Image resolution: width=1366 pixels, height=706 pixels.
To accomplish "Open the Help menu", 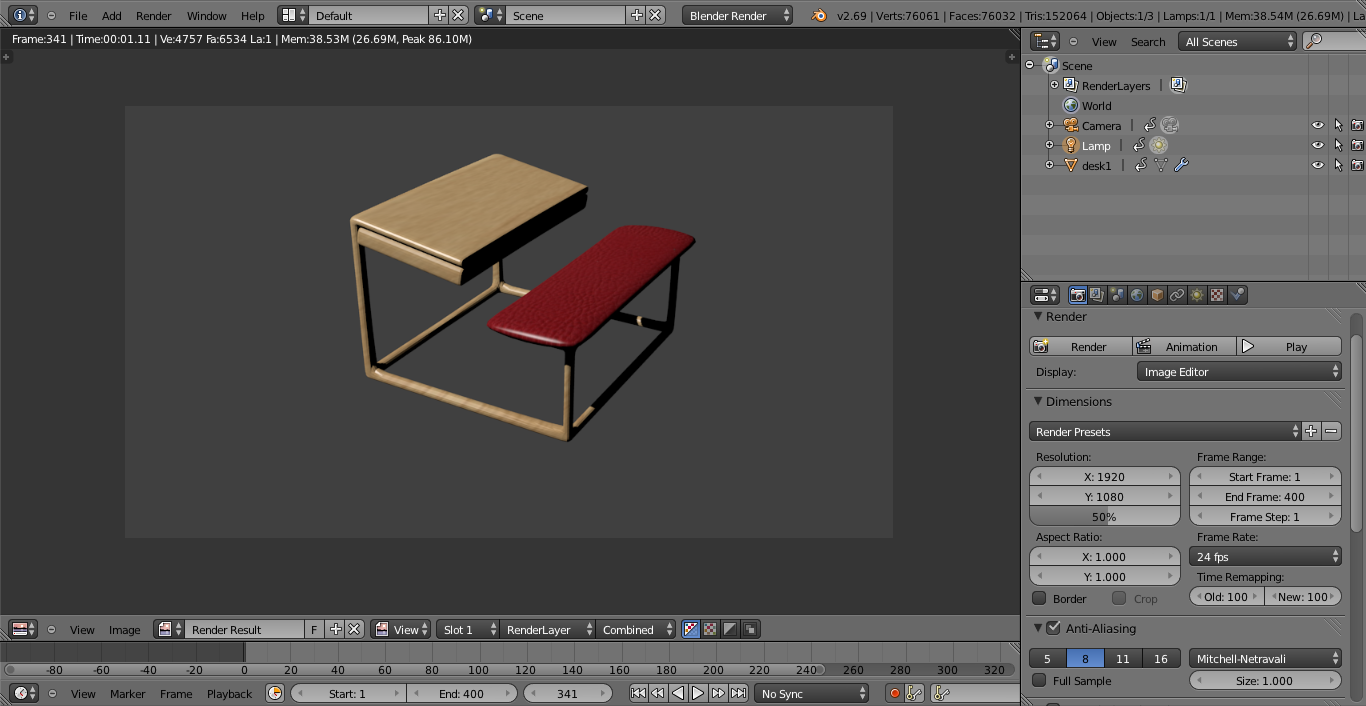I will click(253, 15).
